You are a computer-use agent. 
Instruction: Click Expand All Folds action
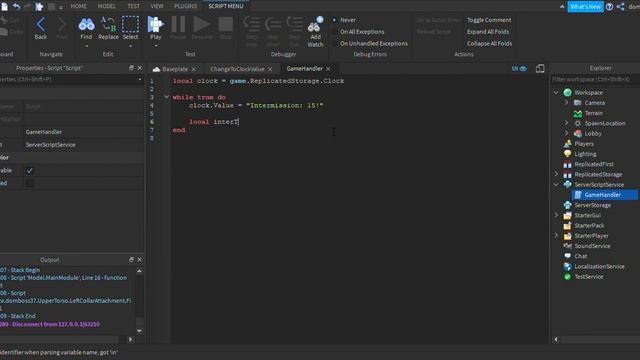click(488, 31)
